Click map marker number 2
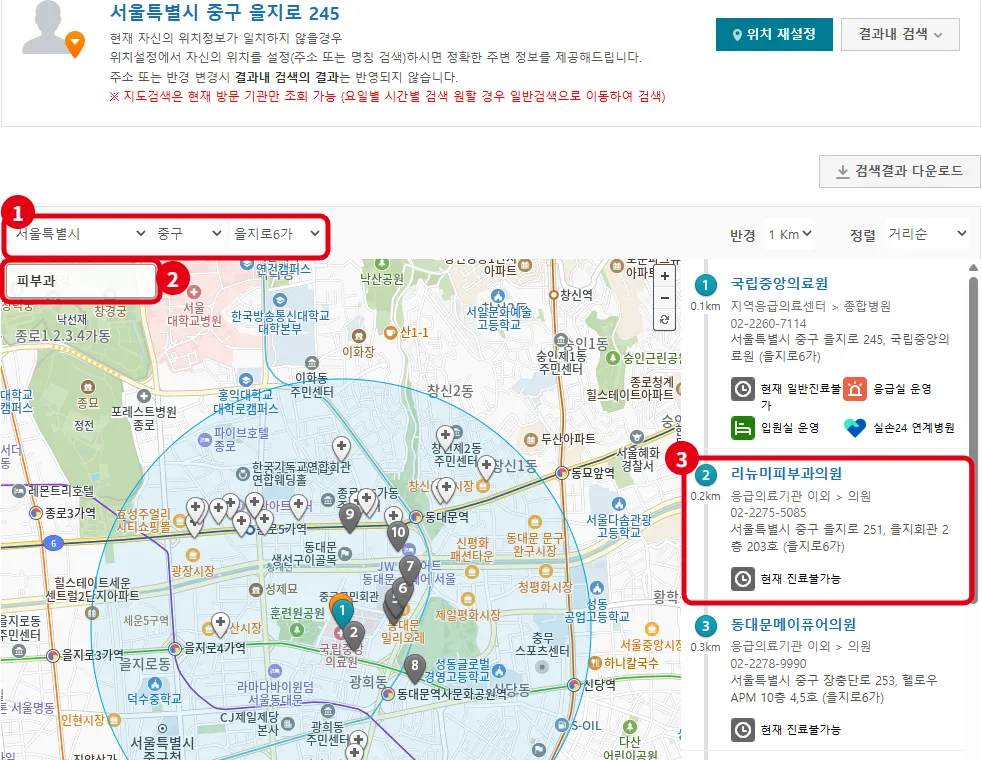This screenshot has height=760, width=982. pos(354,634)
